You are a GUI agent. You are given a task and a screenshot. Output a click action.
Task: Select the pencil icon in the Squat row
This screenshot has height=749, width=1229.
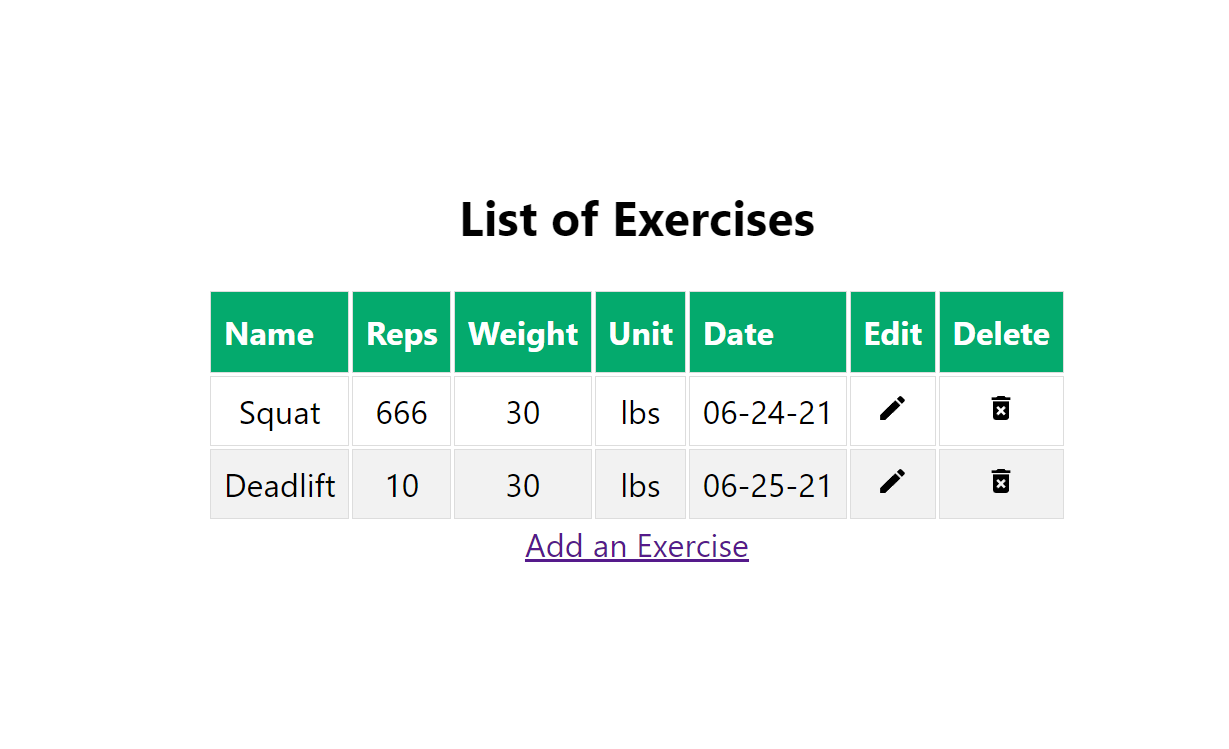pyautogui.click(x=892, y=409)
